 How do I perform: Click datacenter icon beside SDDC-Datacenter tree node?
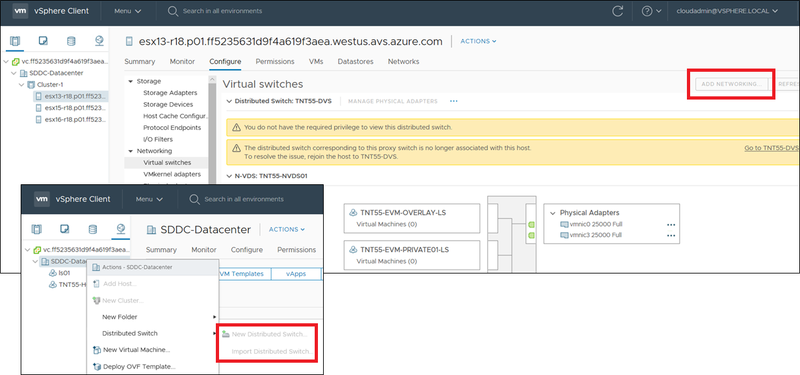click(23, 73)
